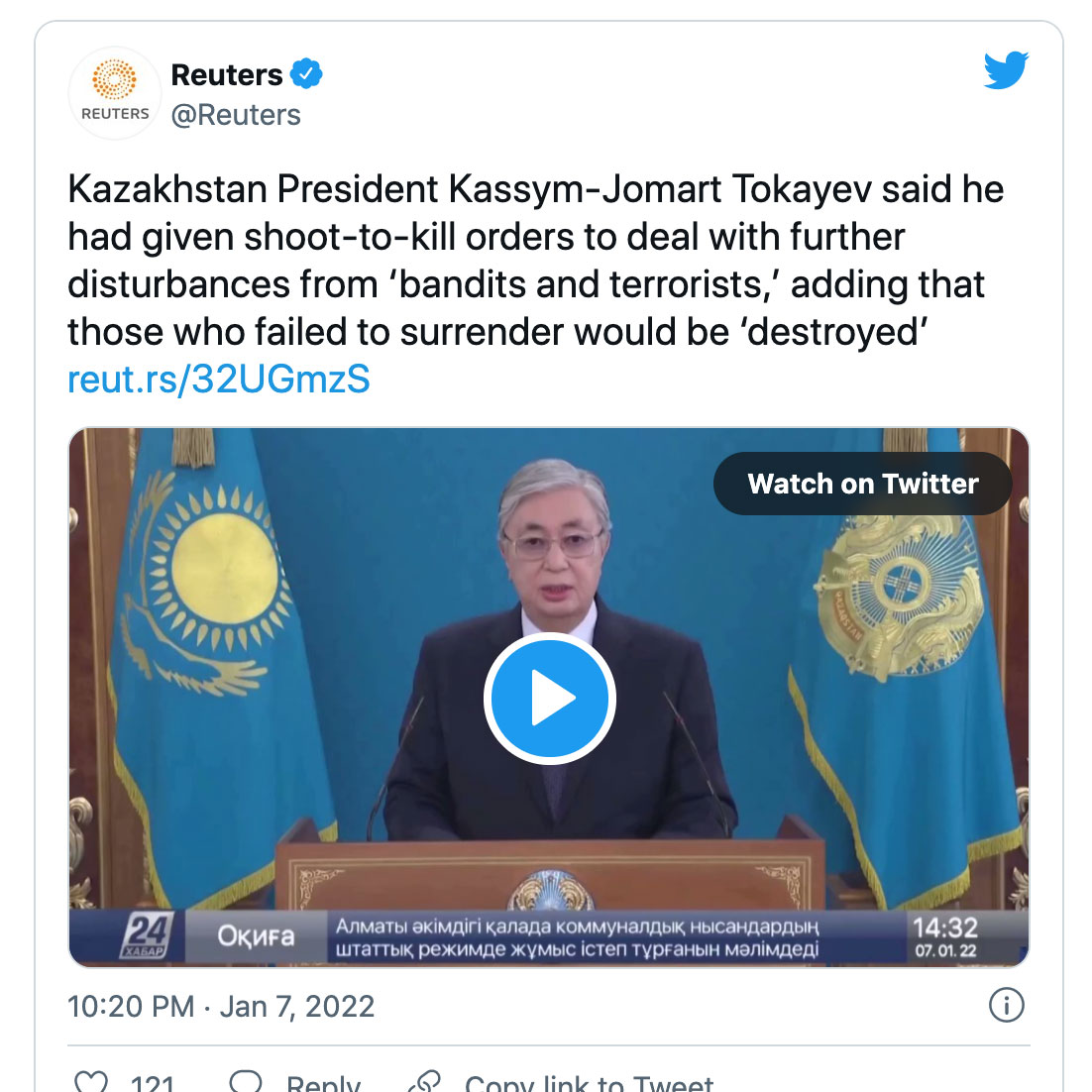Screen dimensions: 1092x1092
Task: Click the blue verified badge
Action: [306, 74]
